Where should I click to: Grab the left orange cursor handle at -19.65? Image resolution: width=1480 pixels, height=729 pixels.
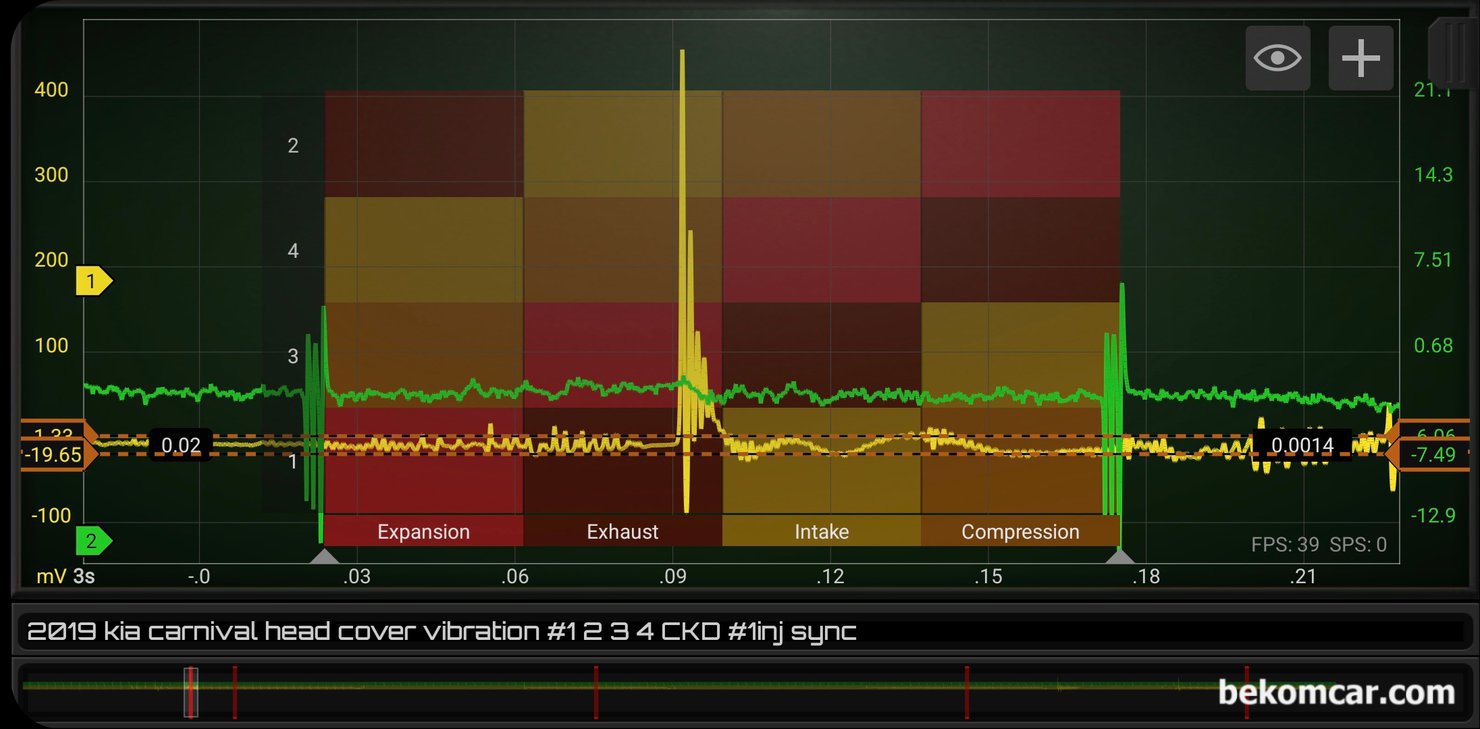click(58, 455)
